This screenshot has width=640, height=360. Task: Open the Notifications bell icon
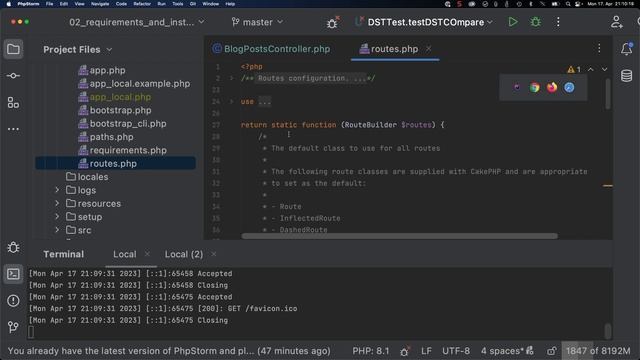click(x=627, y=49)
